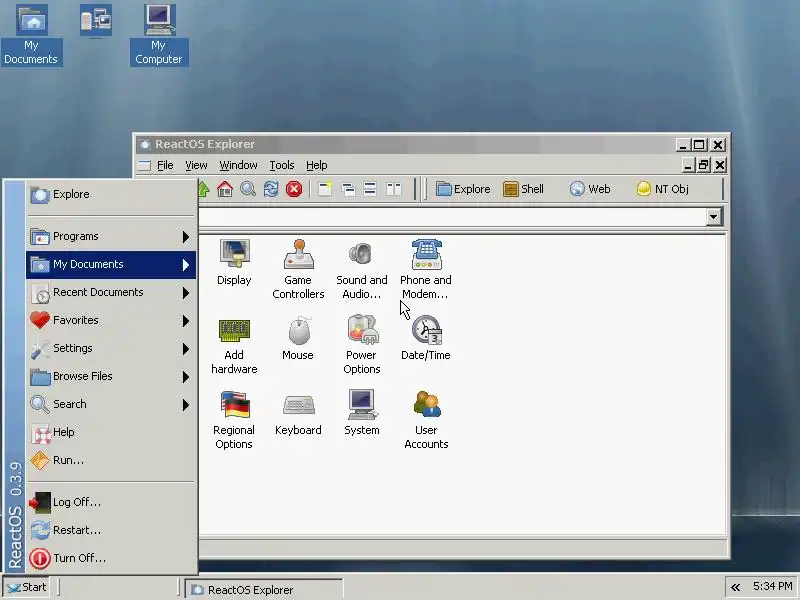Open the Display control panel icon
The image size is (800, 600).
tap(234, 263)
